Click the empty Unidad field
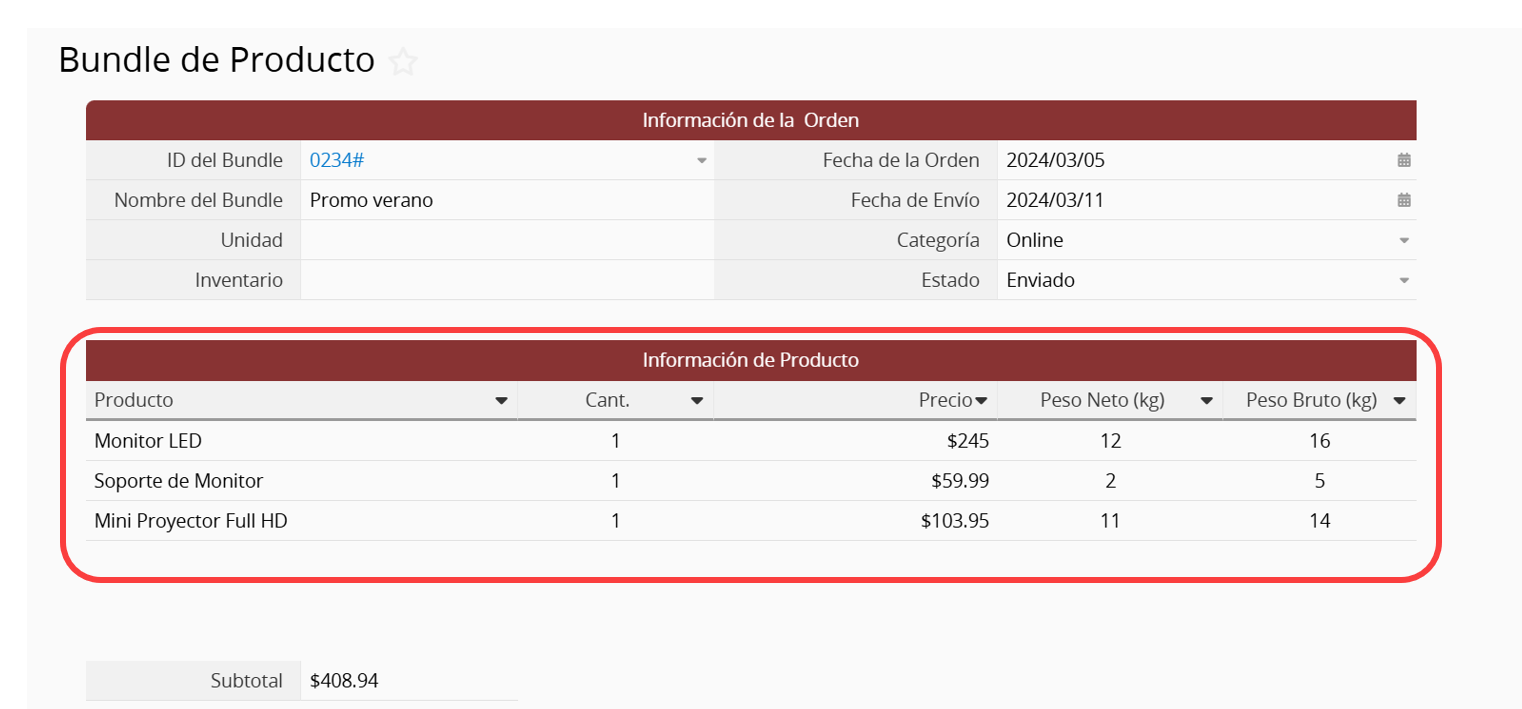This screenshot has height=709, width=1522. pos(506,240)
